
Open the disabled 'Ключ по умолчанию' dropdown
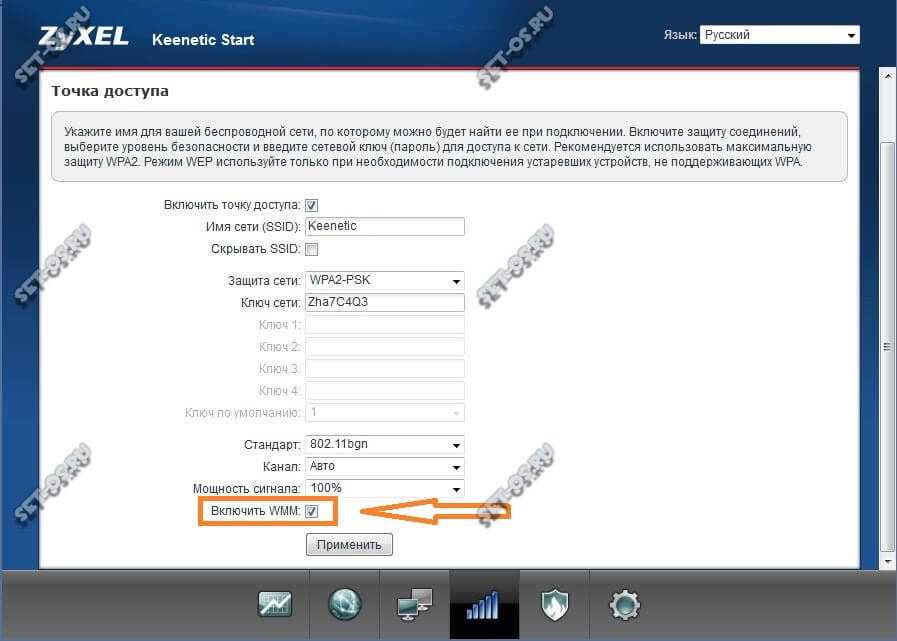[x=384, y=412]
